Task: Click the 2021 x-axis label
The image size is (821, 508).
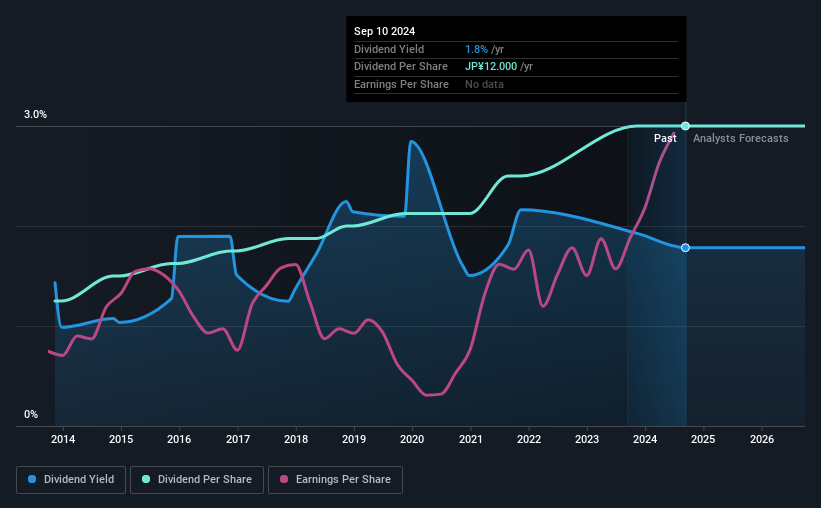Action: click(471, 439)
